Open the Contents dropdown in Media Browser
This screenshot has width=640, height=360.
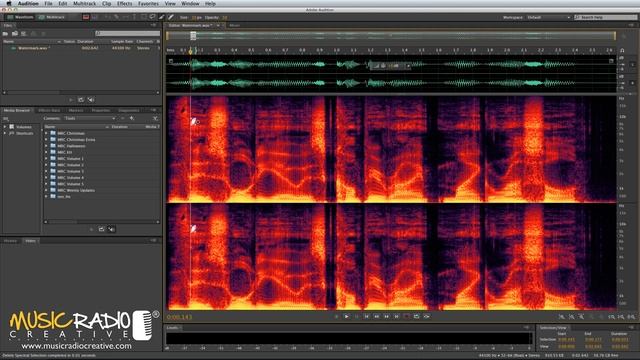(x=90, y=118)
